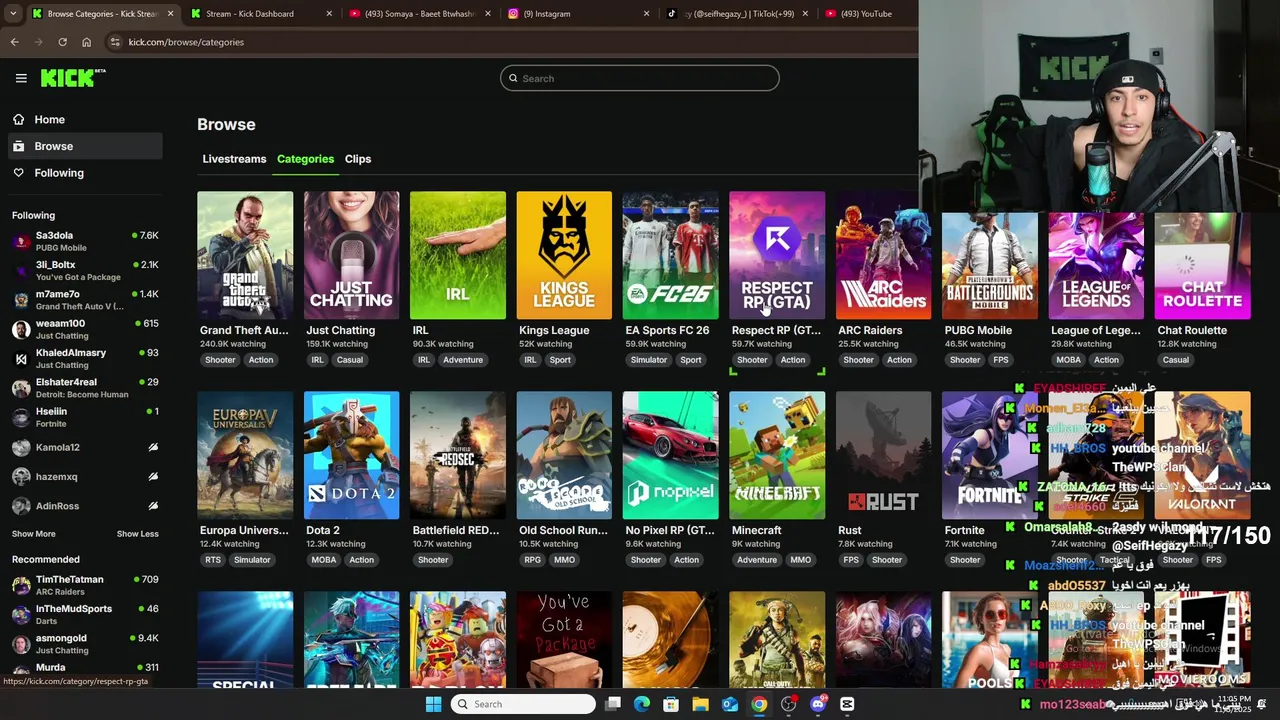Viewport: 1280px width, 720px height.
Task: Expand following list with Show More
Action: tap(34, 534)
